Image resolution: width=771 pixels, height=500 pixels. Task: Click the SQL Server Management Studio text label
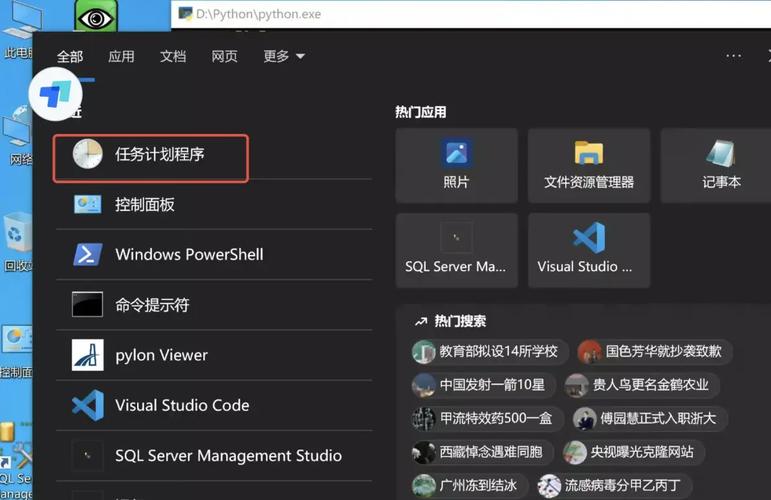(x=228, y=456)
